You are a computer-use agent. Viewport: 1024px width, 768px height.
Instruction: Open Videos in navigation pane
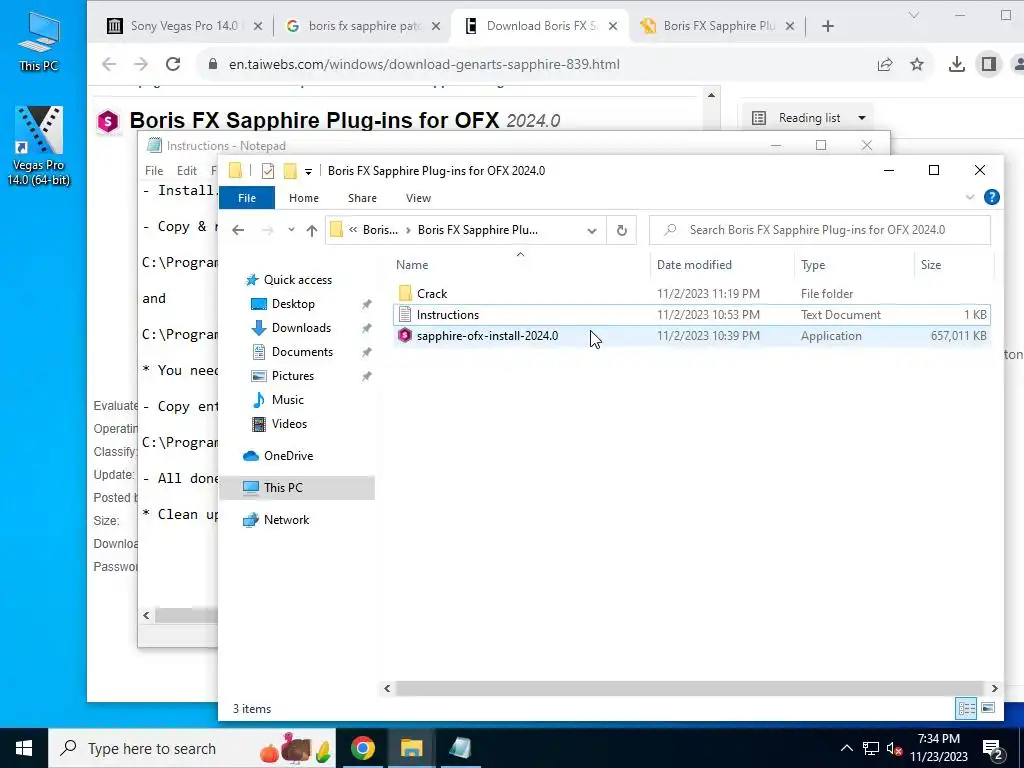click(x=289, y=424)
